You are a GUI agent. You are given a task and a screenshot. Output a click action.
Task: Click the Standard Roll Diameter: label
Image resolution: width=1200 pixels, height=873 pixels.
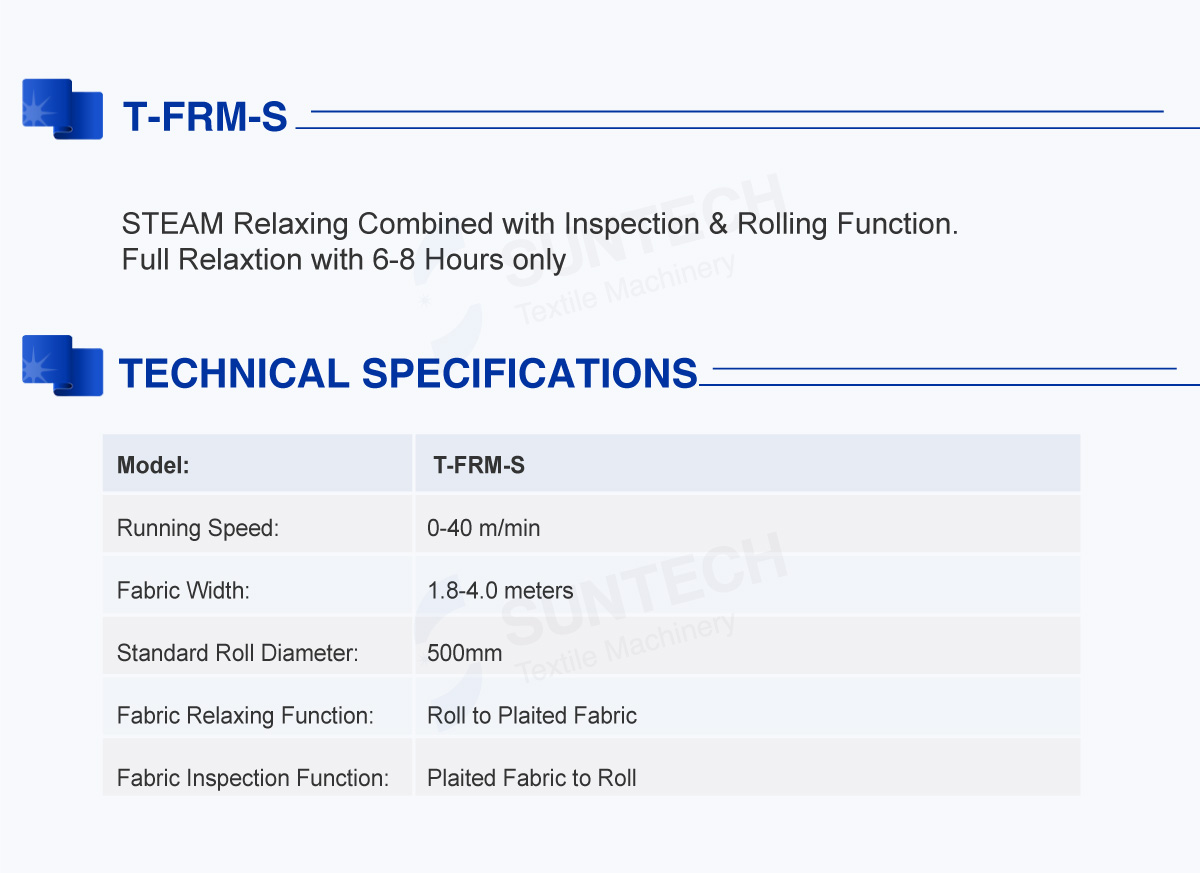238,653
